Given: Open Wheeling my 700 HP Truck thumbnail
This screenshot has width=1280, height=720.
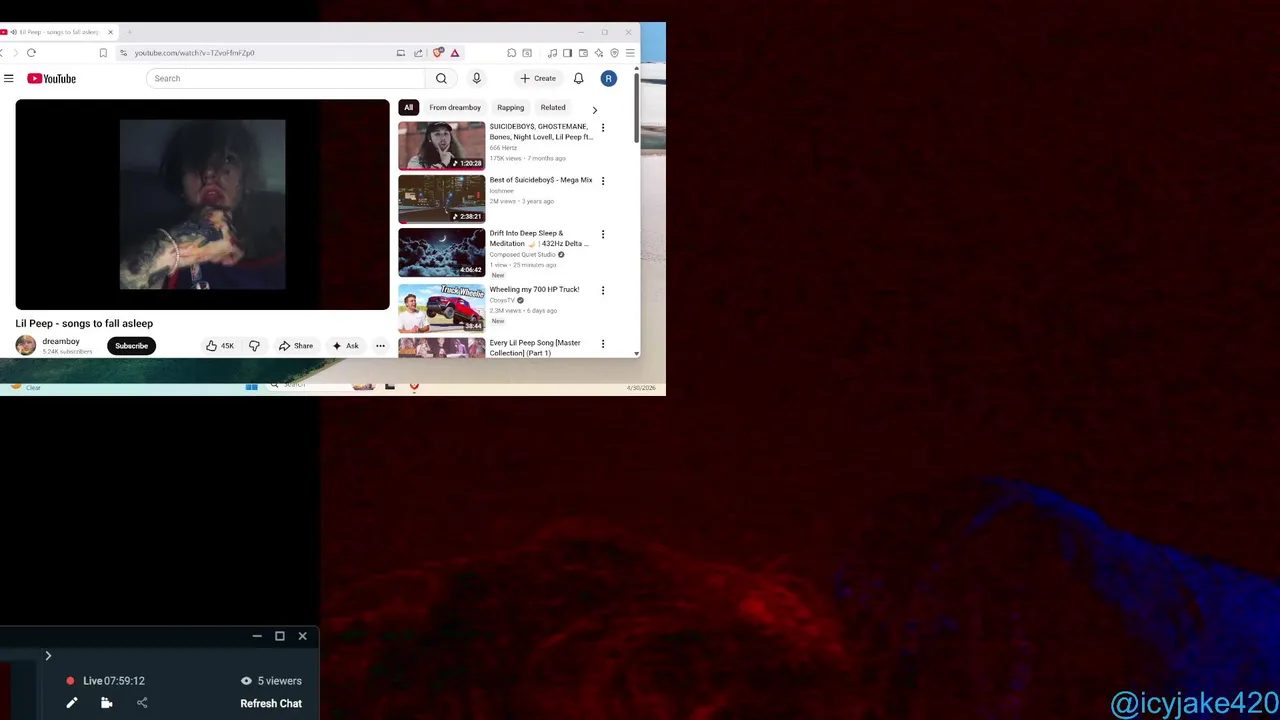Looking at the screenshot, I should (441, 307).
